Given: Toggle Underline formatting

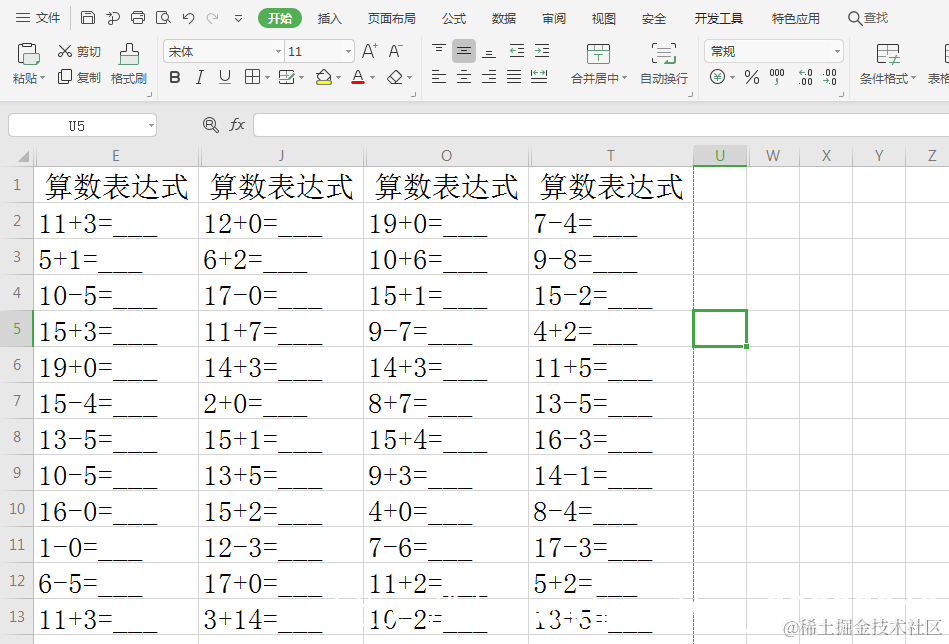Looking at the screenshot, I should tap(225, 77).
